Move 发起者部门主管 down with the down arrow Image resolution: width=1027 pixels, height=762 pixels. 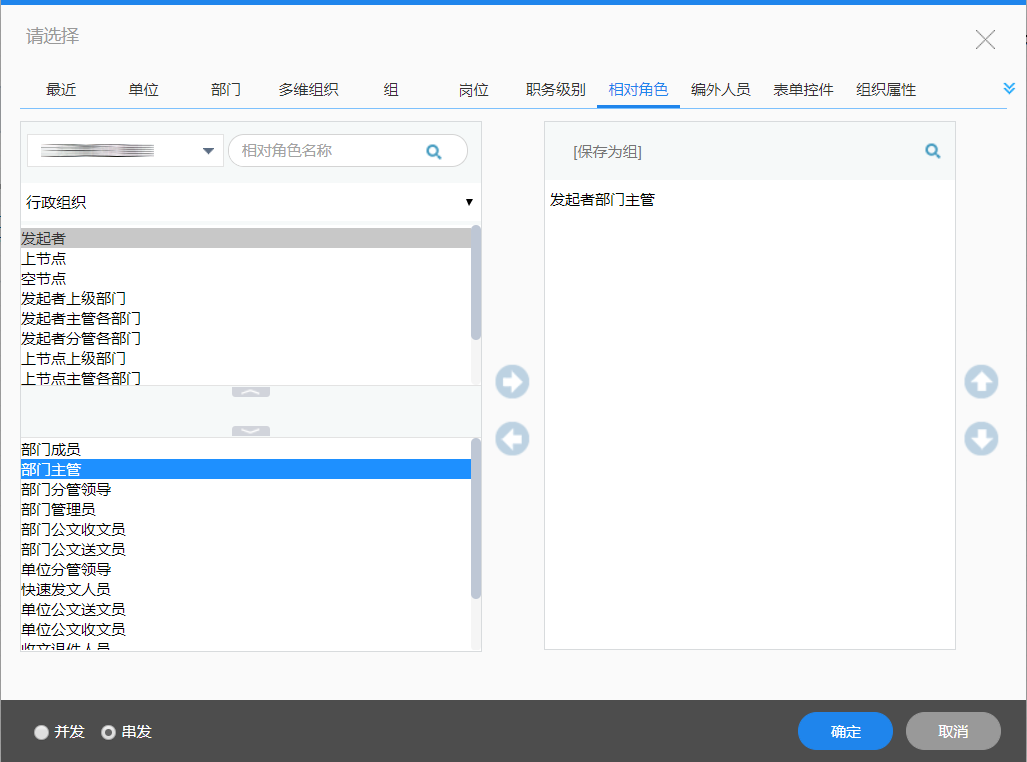980,438
